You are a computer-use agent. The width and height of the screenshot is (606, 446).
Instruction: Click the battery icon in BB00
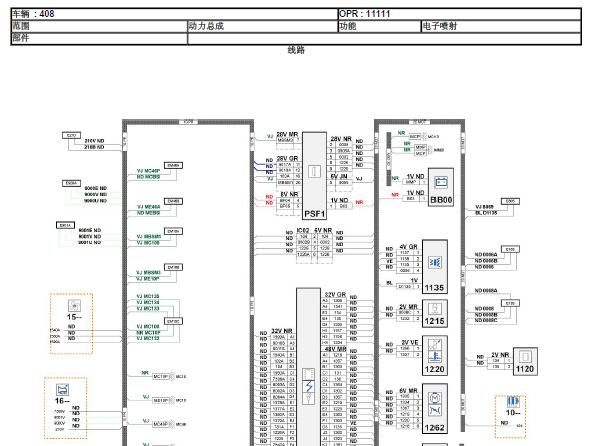441,182
